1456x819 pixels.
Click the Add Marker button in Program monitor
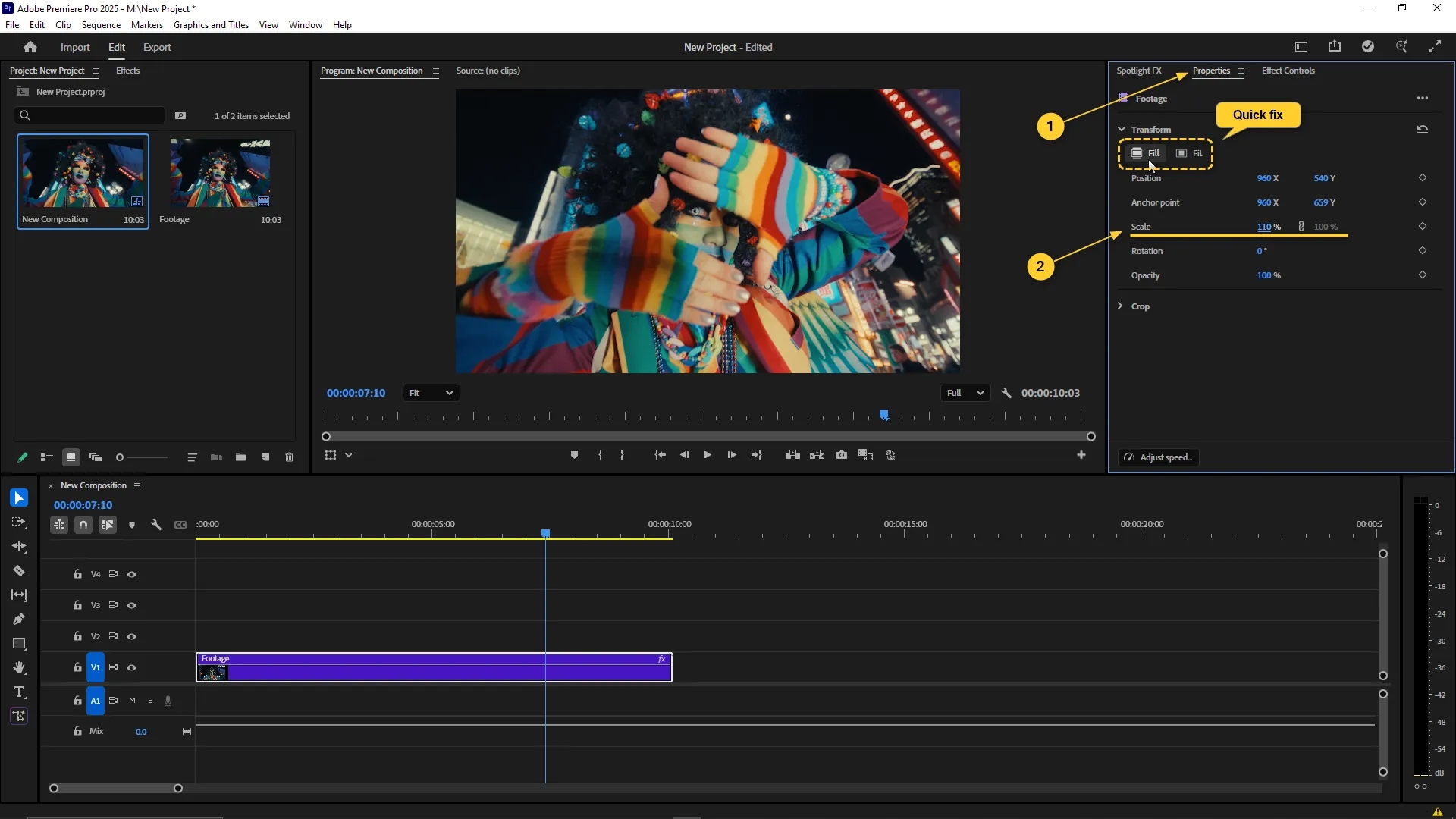(574, 455)
